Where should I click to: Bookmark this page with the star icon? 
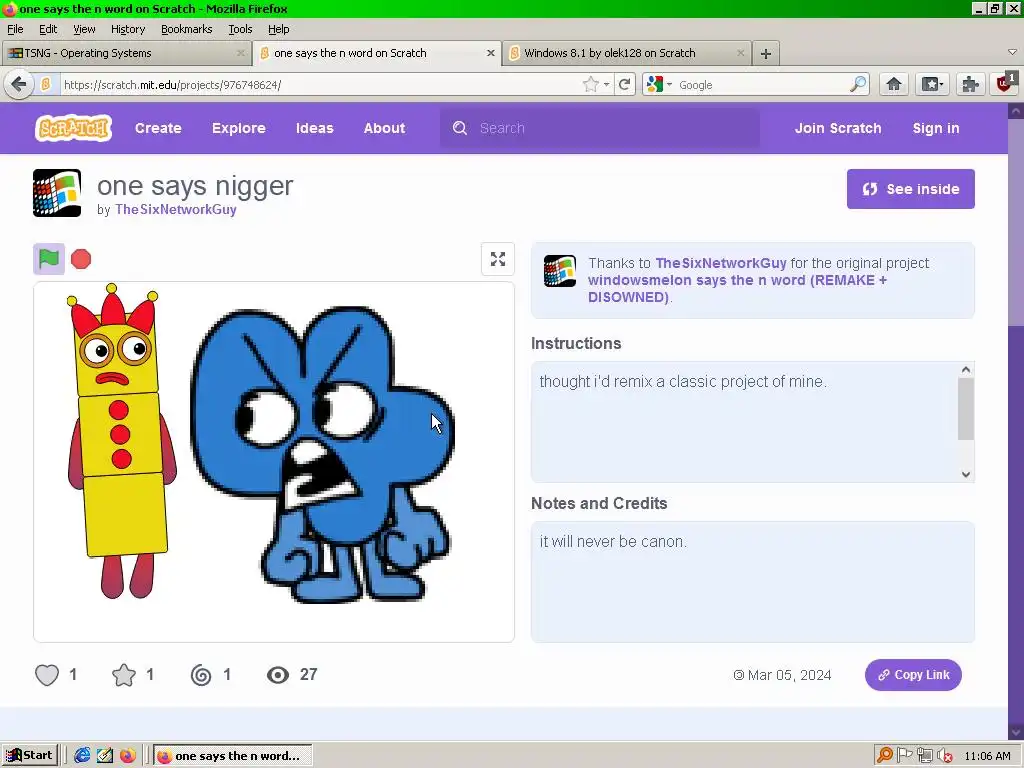[x=590, y=84]
